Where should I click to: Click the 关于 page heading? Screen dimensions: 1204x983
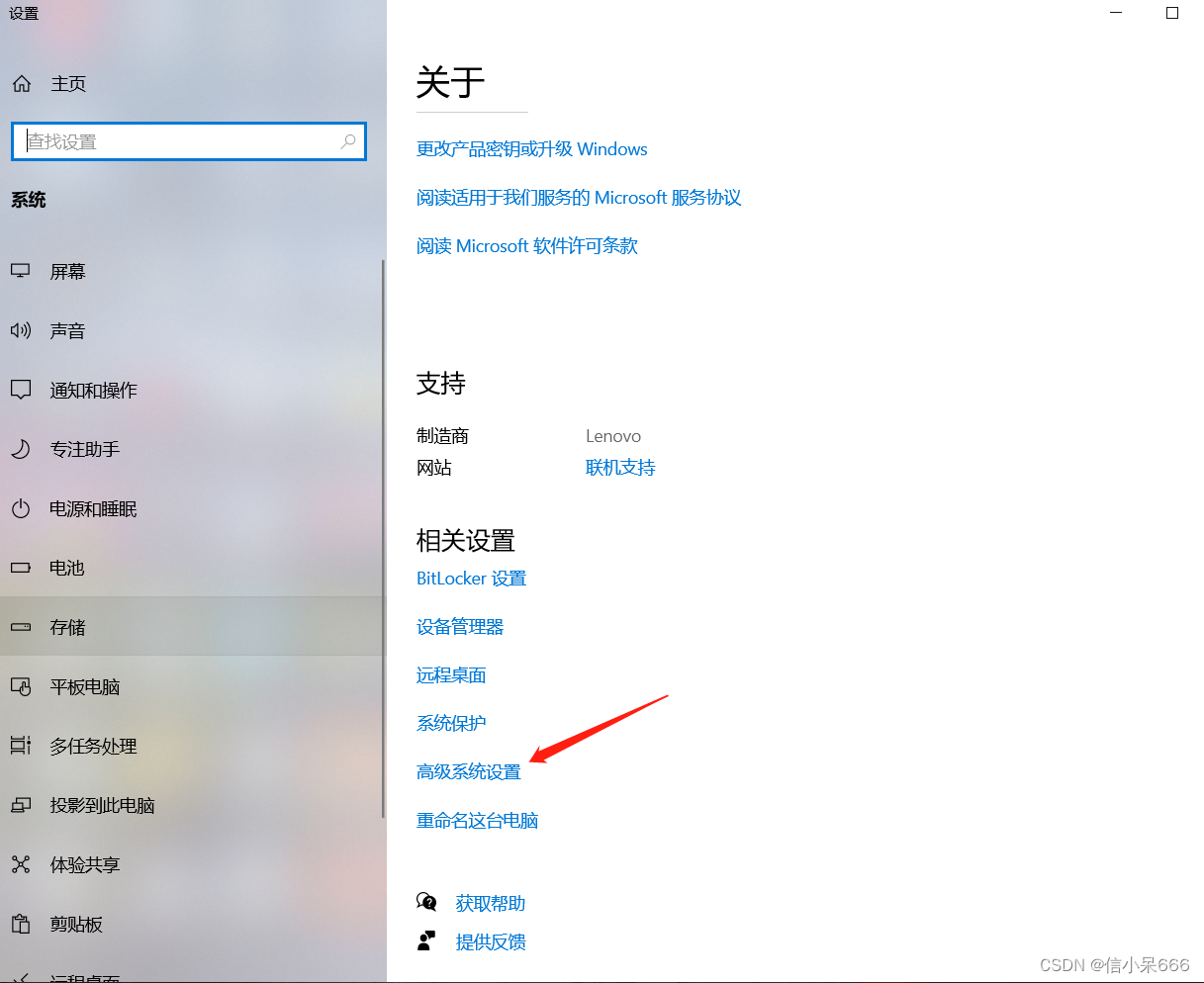point(450,83)
